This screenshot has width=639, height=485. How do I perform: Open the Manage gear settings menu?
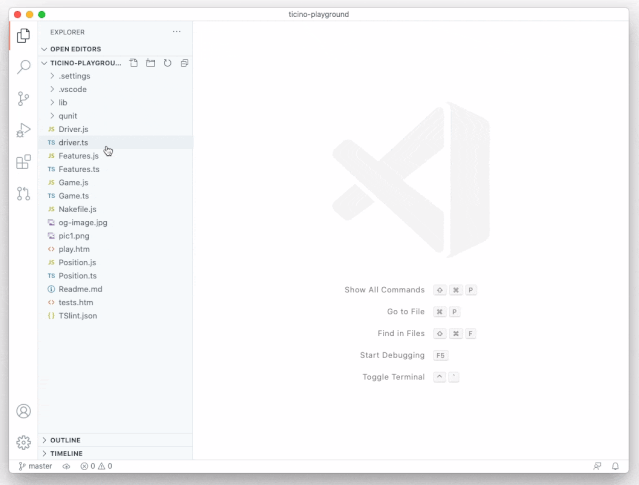point(23,442)
